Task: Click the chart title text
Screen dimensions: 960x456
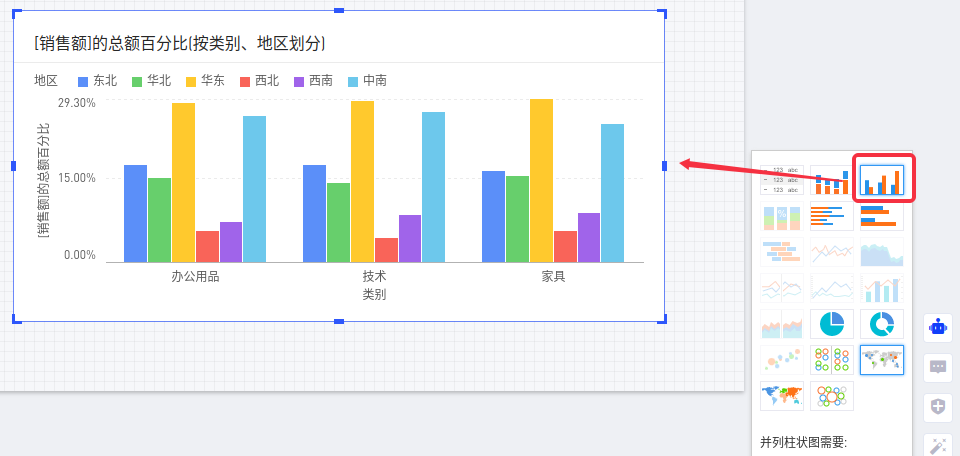Action: point(180,43)
